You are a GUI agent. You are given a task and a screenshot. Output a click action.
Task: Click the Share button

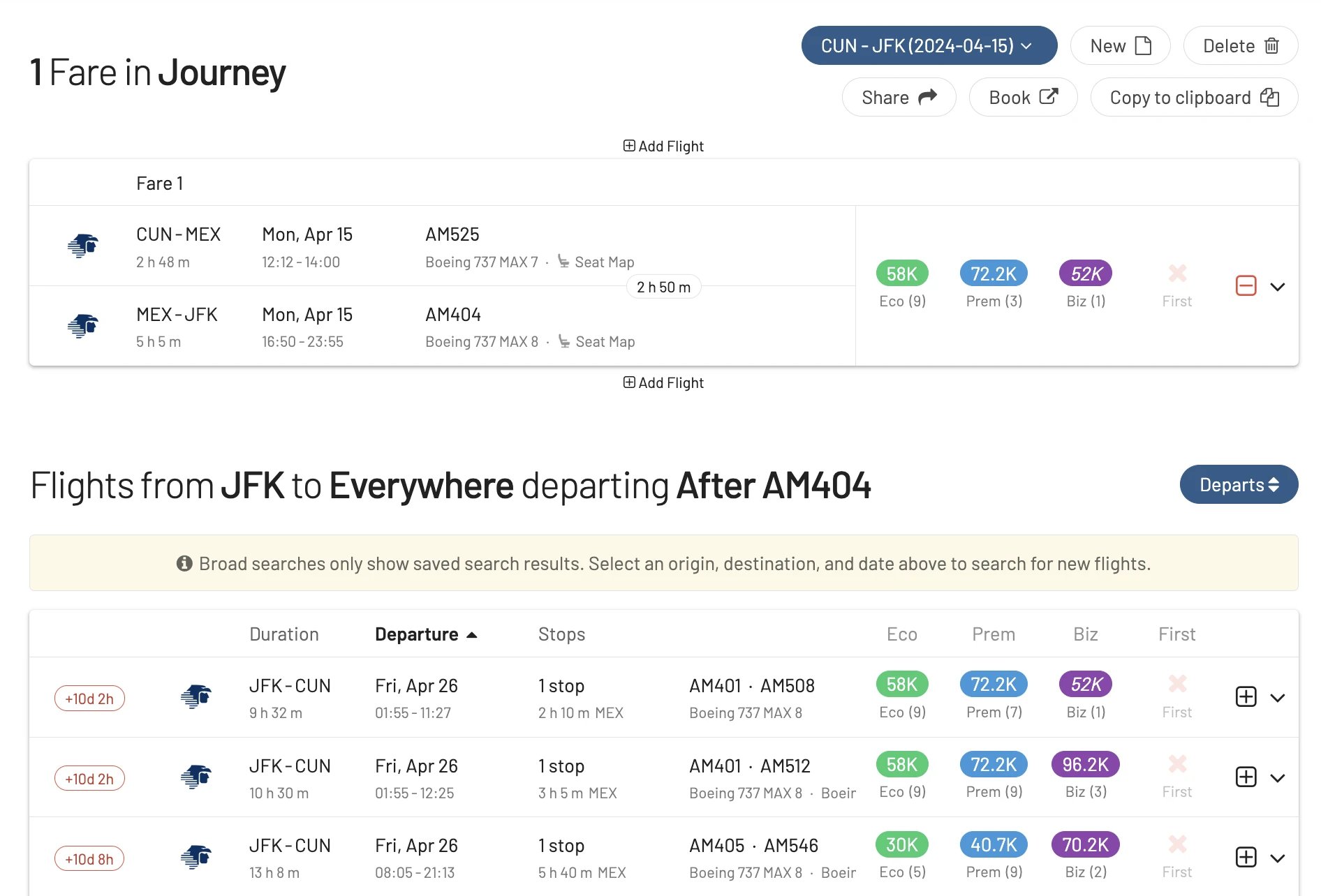coord(899,97)
